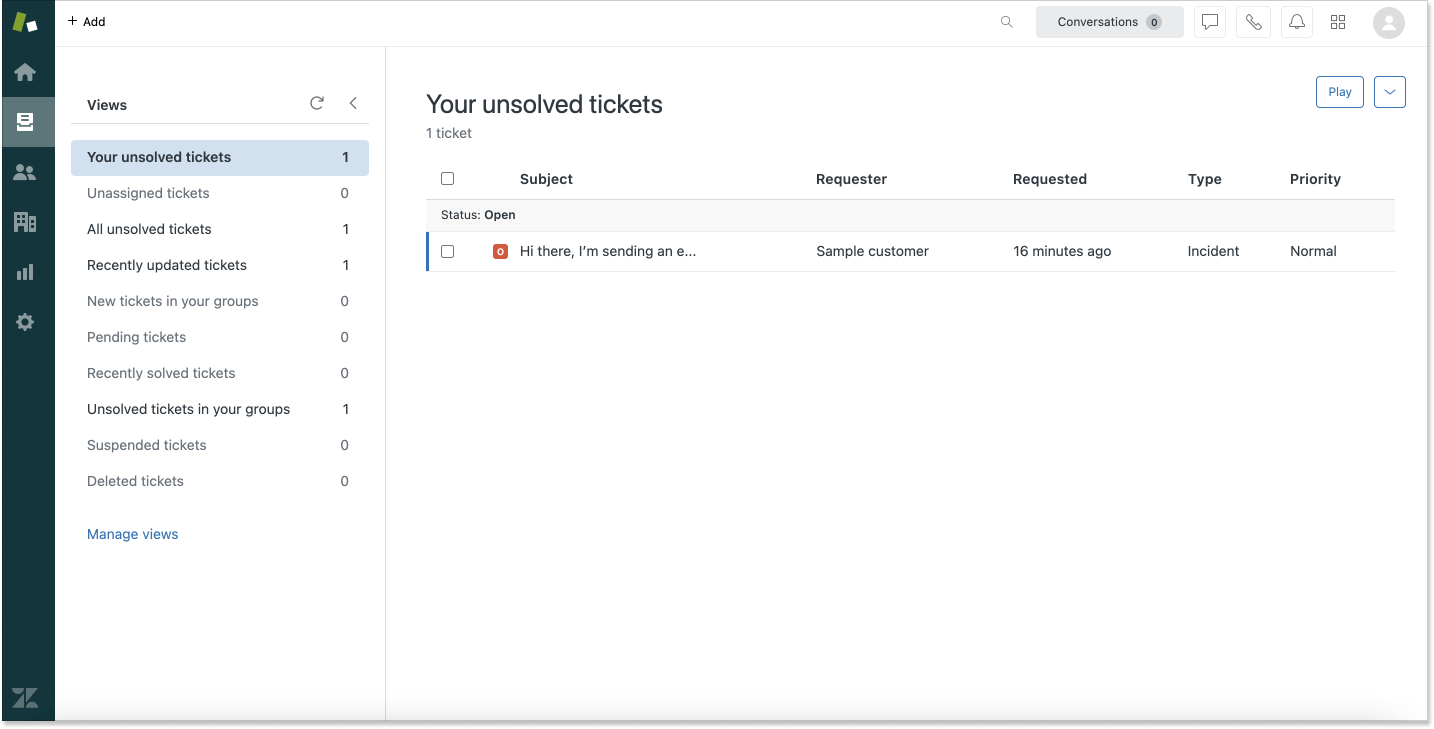The image size is (1434, 729).
Task: Open the chat bubble icon
Action: coord(1210,22)
